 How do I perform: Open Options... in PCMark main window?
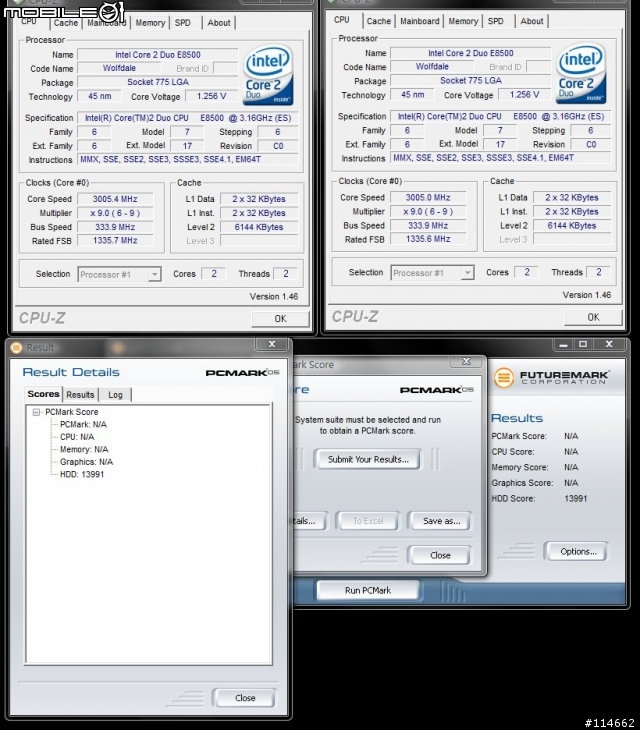(x=578, y=552)
